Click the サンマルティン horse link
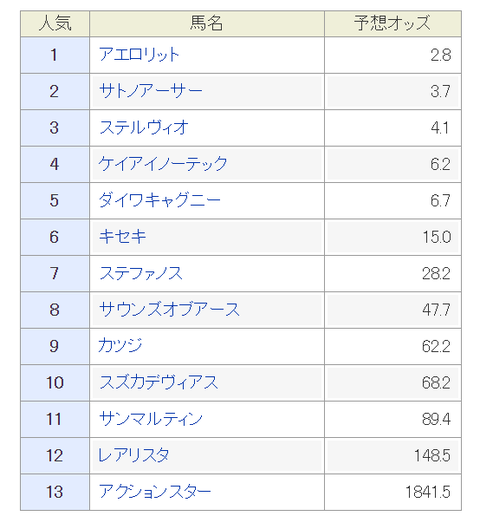480x516 pixels. tap(151, 419)
